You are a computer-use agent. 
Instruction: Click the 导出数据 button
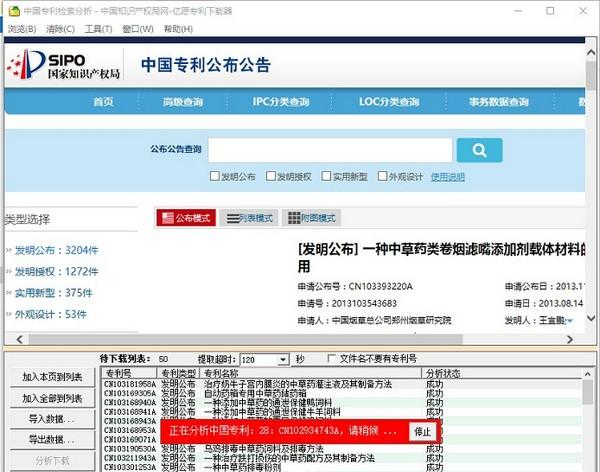[52, 440]
